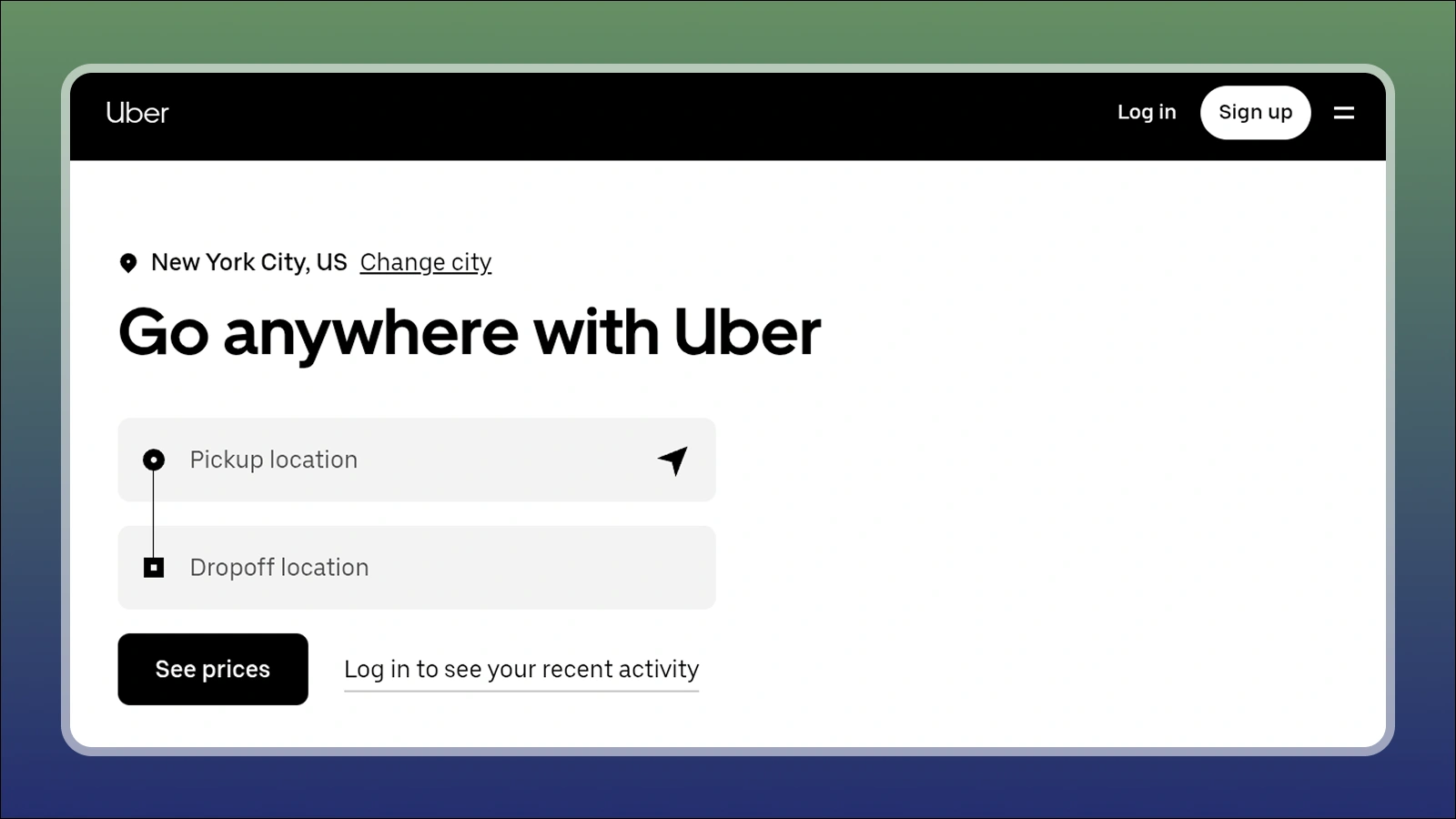Click the current-location arrow icon

tap(673, 460)
